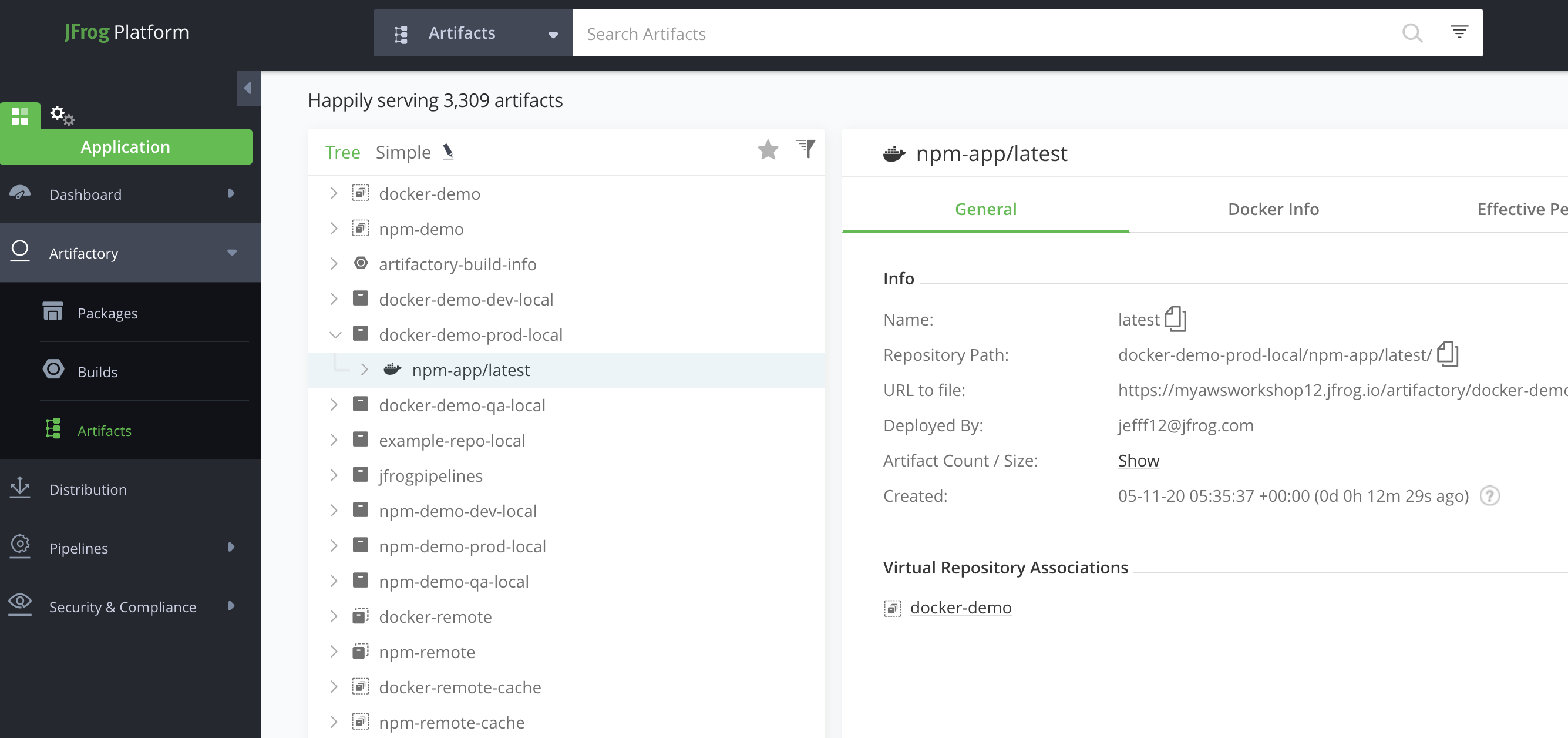
Task: Open advanced search filter icon
Action: point(1459,32)
